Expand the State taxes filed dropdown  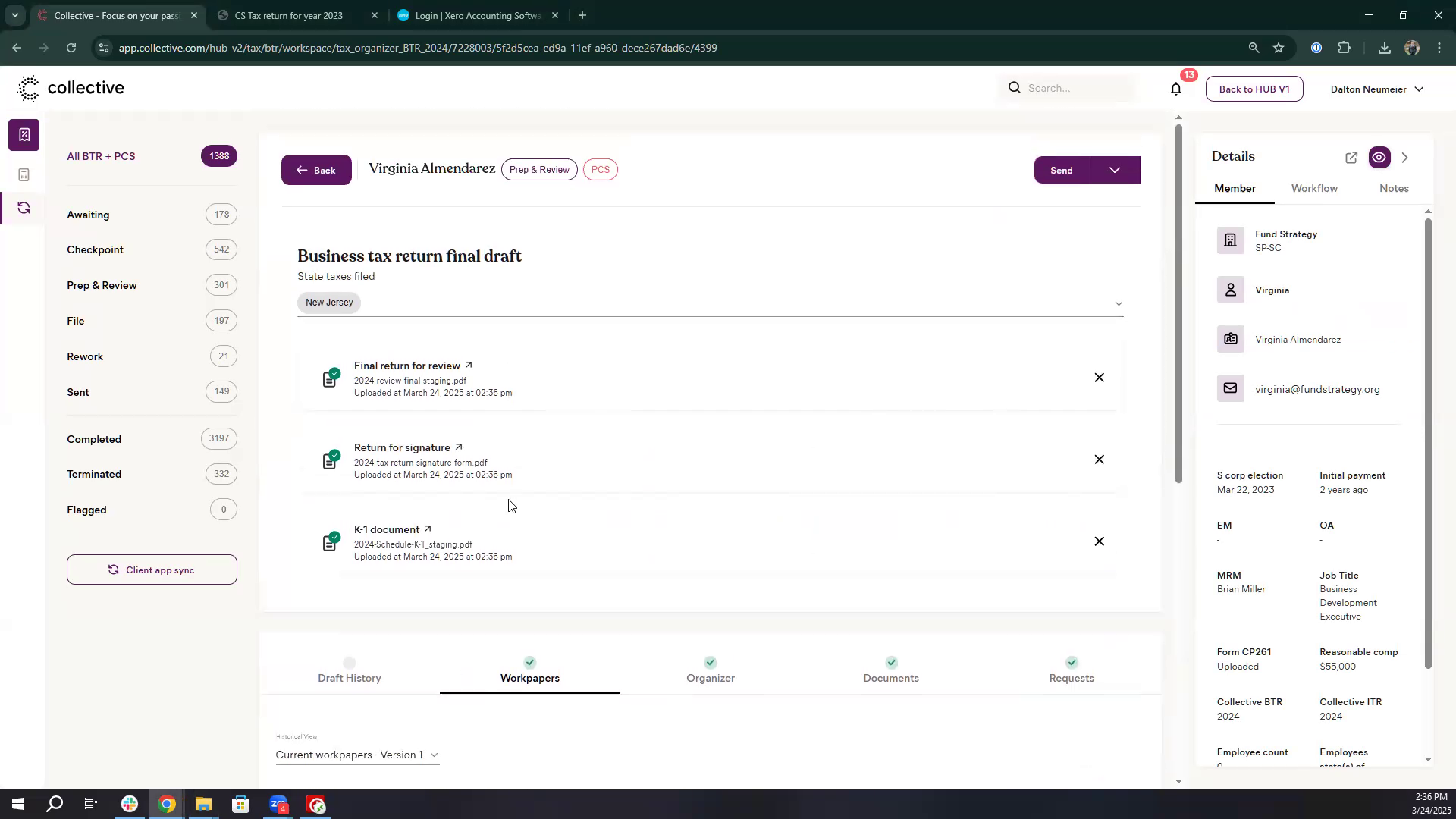coord(1118,303)
